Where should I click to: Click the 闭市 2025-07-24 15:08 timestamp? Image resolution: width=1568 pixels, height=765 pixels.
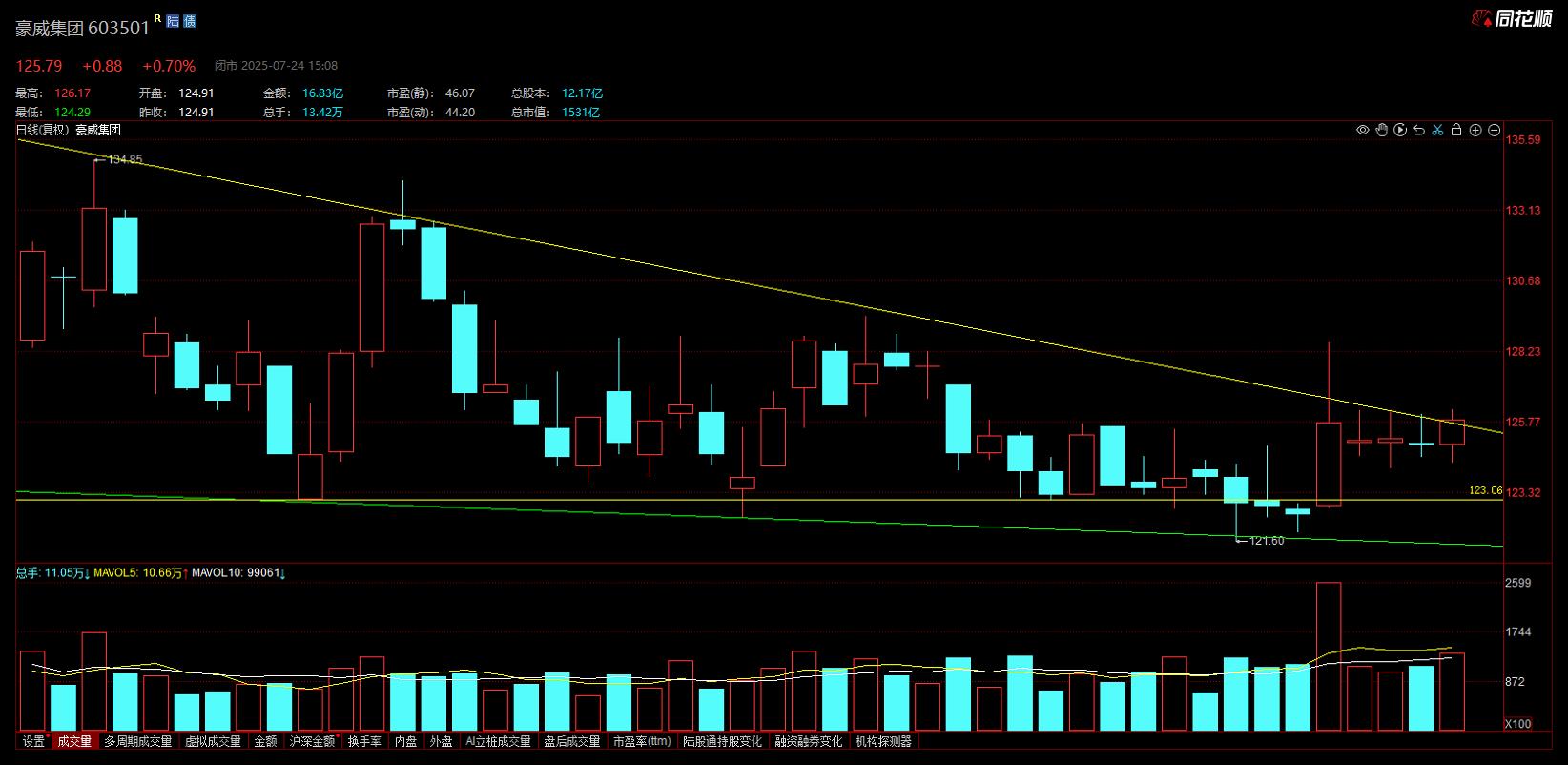click(277, 66)
